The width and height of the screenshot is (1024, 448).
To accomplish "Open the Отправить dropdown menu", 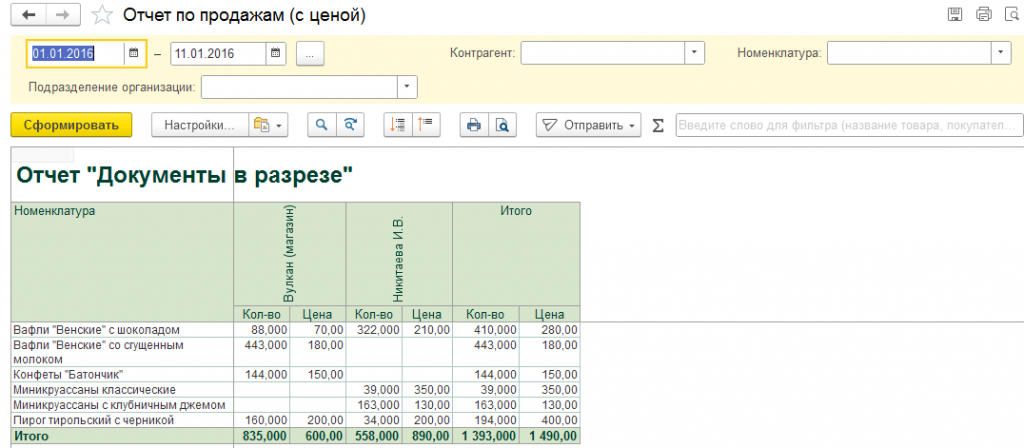I will click(x=589, y=125).
